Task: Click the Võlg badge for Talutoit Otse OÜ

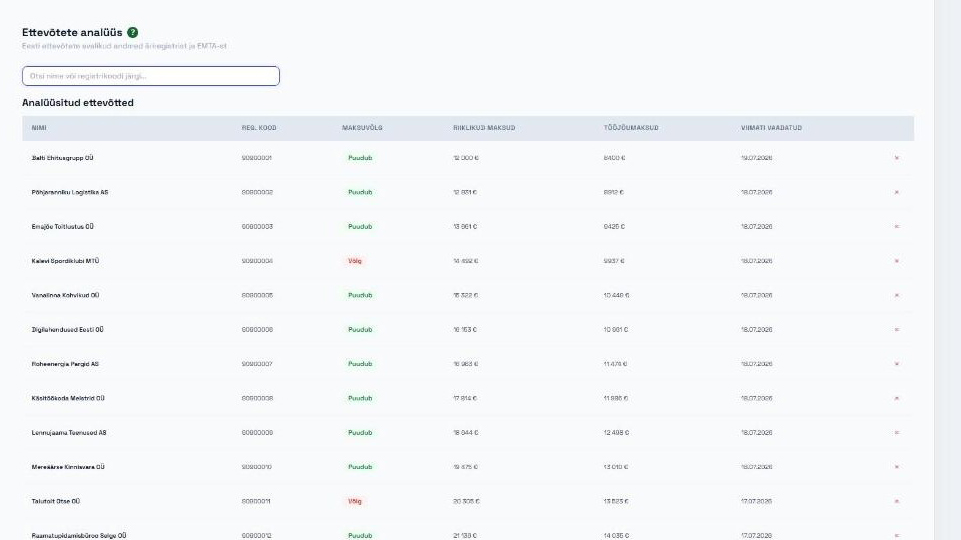Action: coord(355,501)
